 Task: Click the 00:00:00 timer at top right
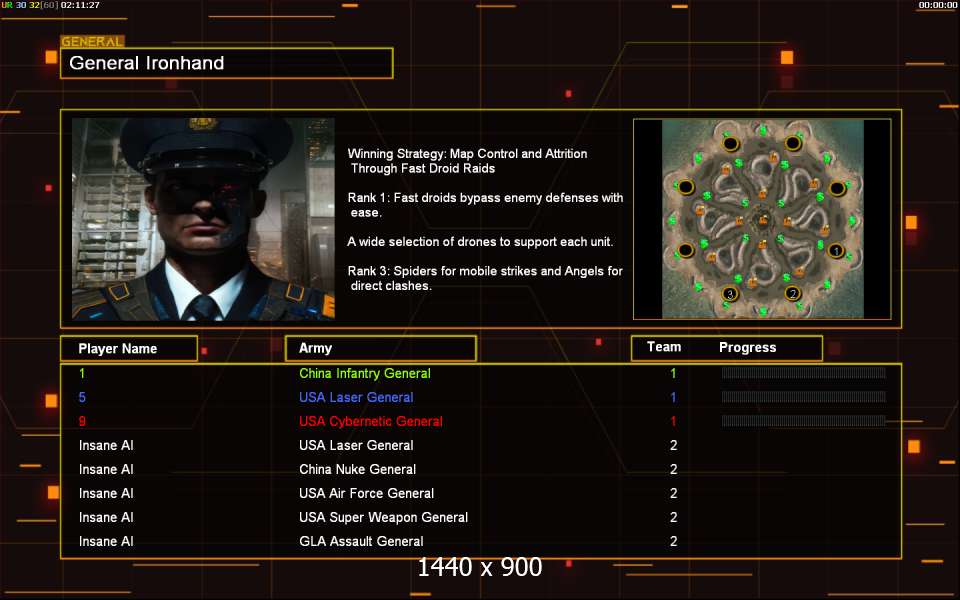pyautogui.click(x=938, y=5)
